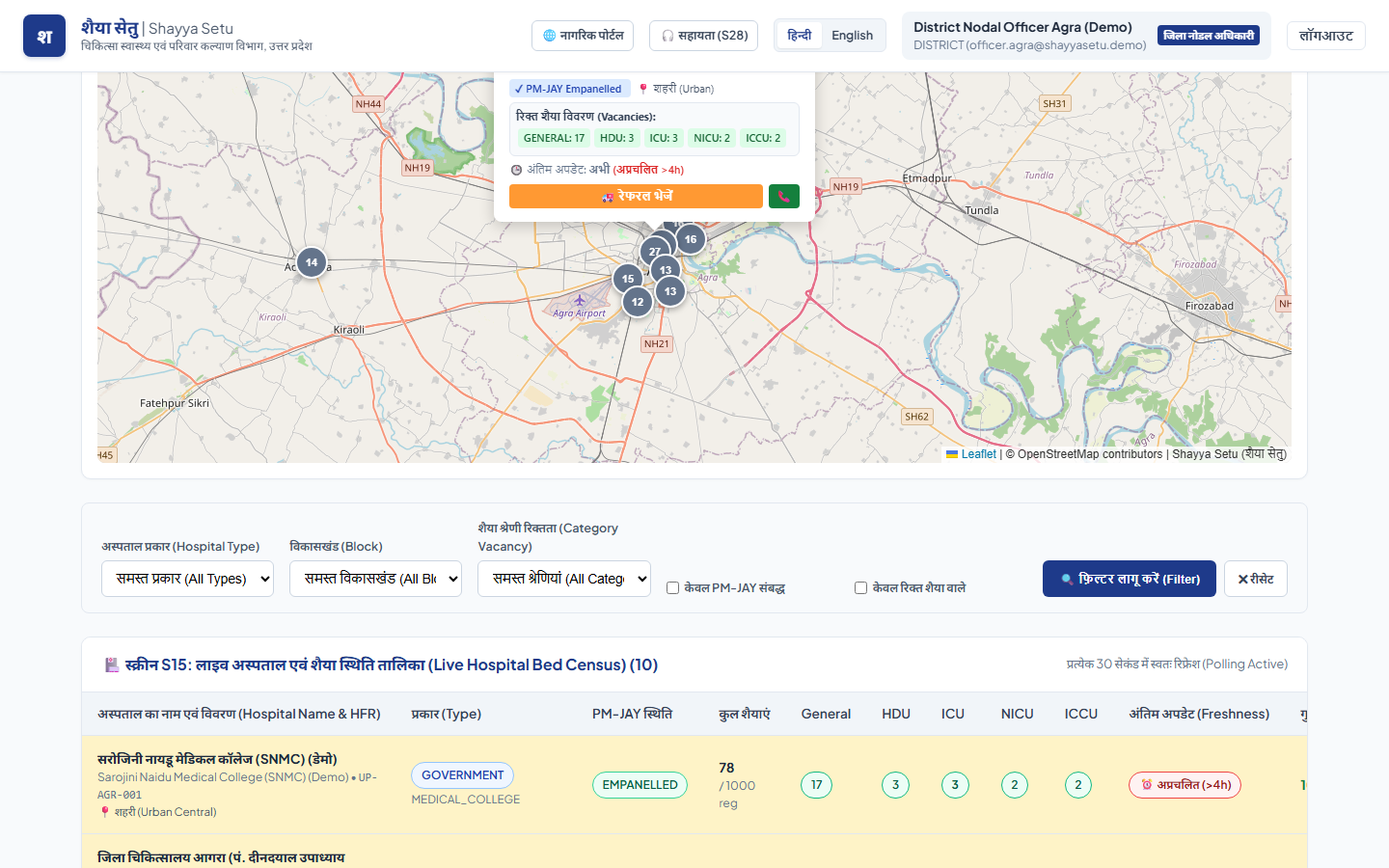Click the Polling Active refresh status text
The image size is (1389, 868).
[1177, 665]
